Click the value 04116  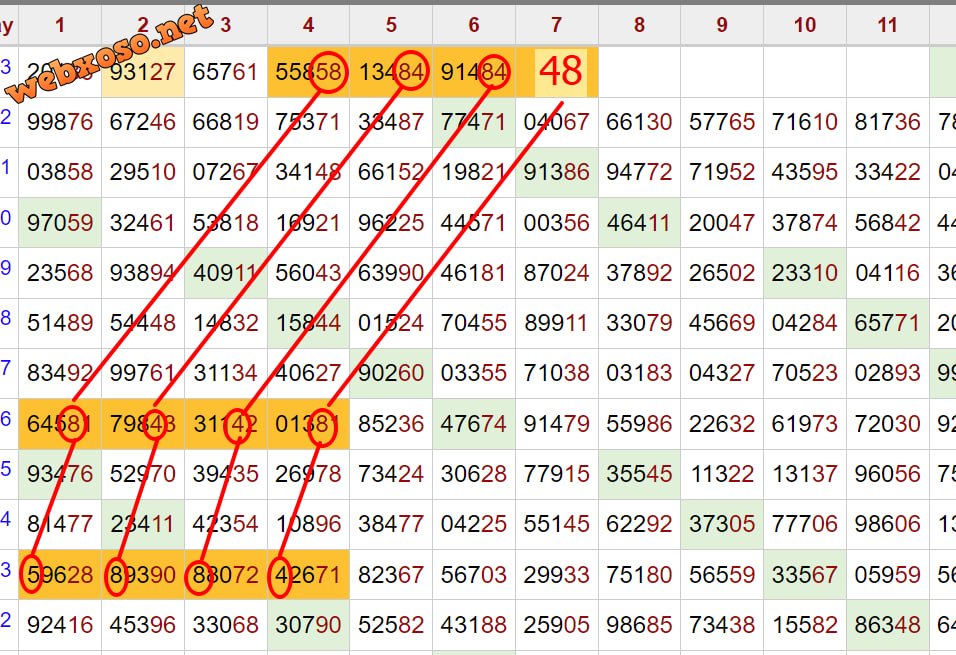(887, 273)
